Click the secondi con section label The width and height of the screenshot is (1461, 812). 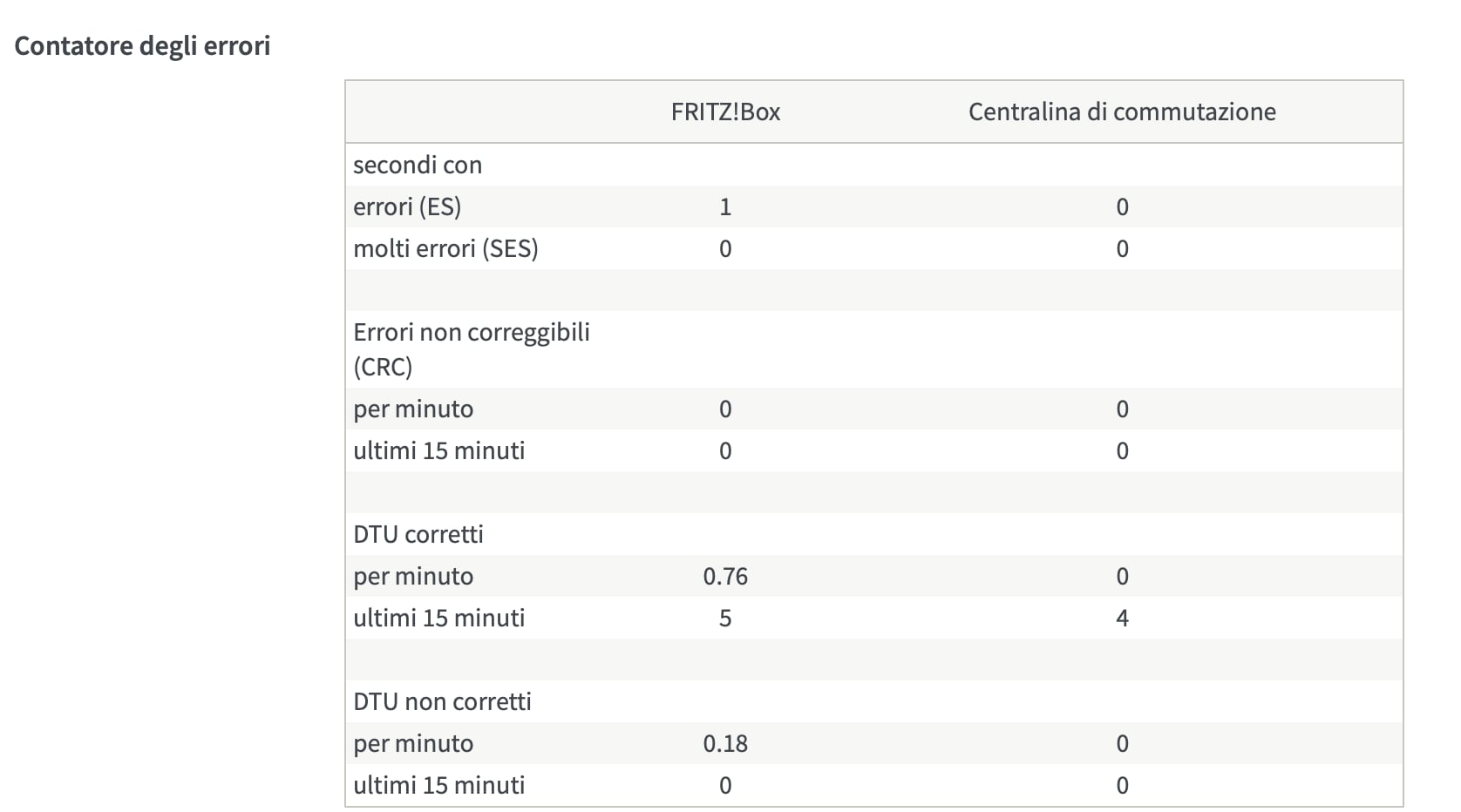[418, 165]
